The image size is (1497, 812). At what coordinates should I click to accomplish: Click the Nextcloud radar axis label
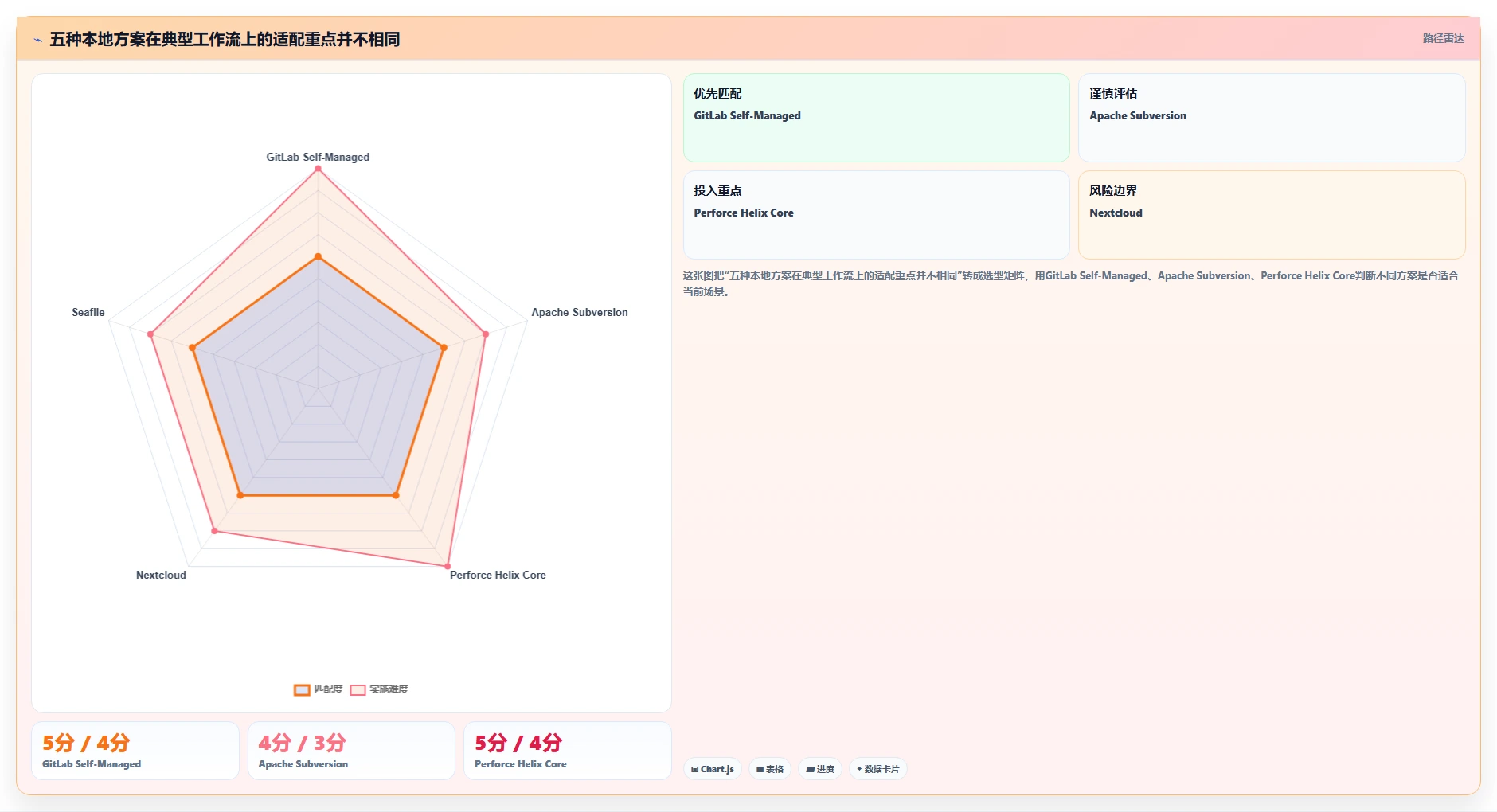coord(161,575)
